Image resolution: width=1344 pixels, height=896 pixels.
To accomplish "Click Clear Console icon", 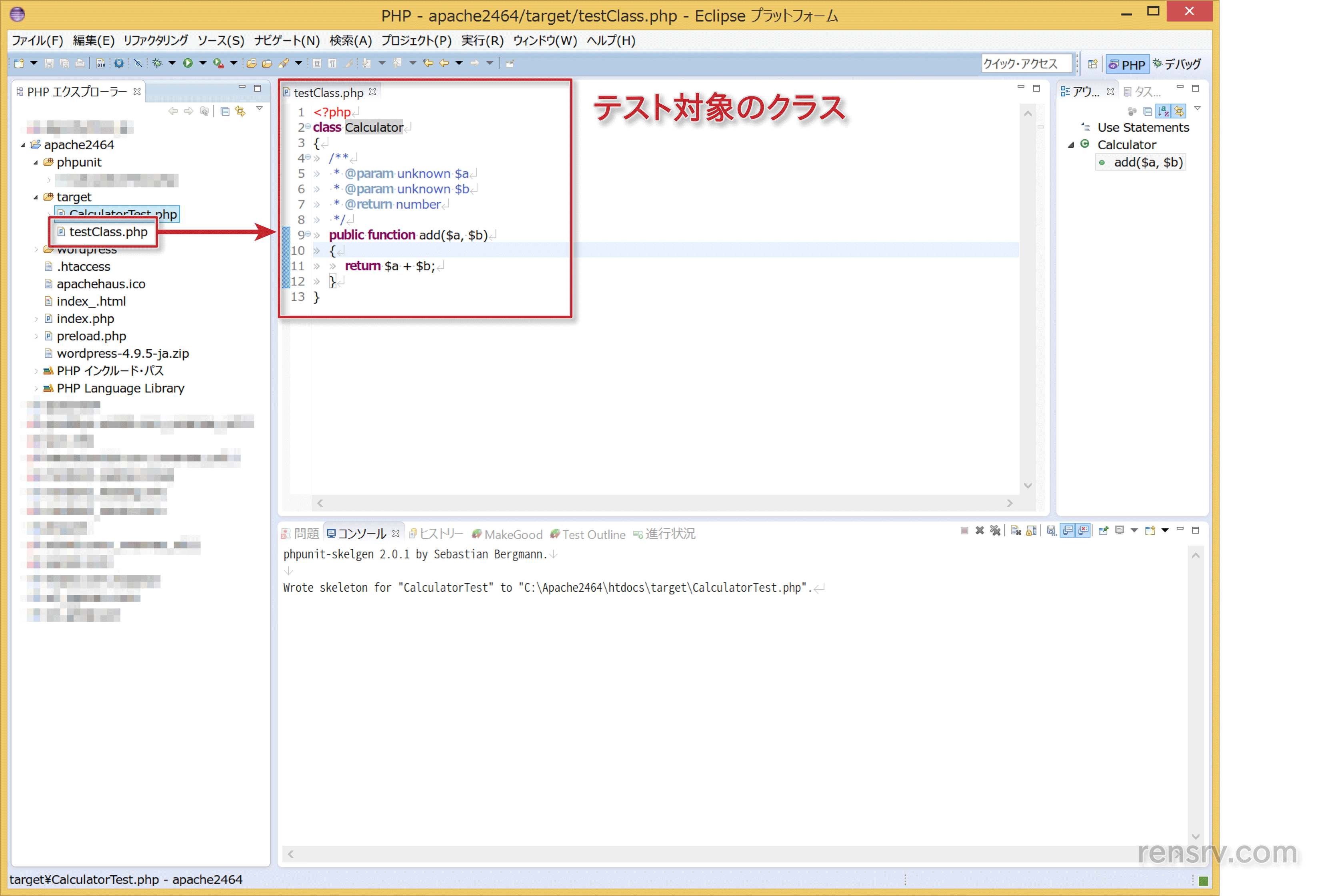I will [x=1016, y=530].
